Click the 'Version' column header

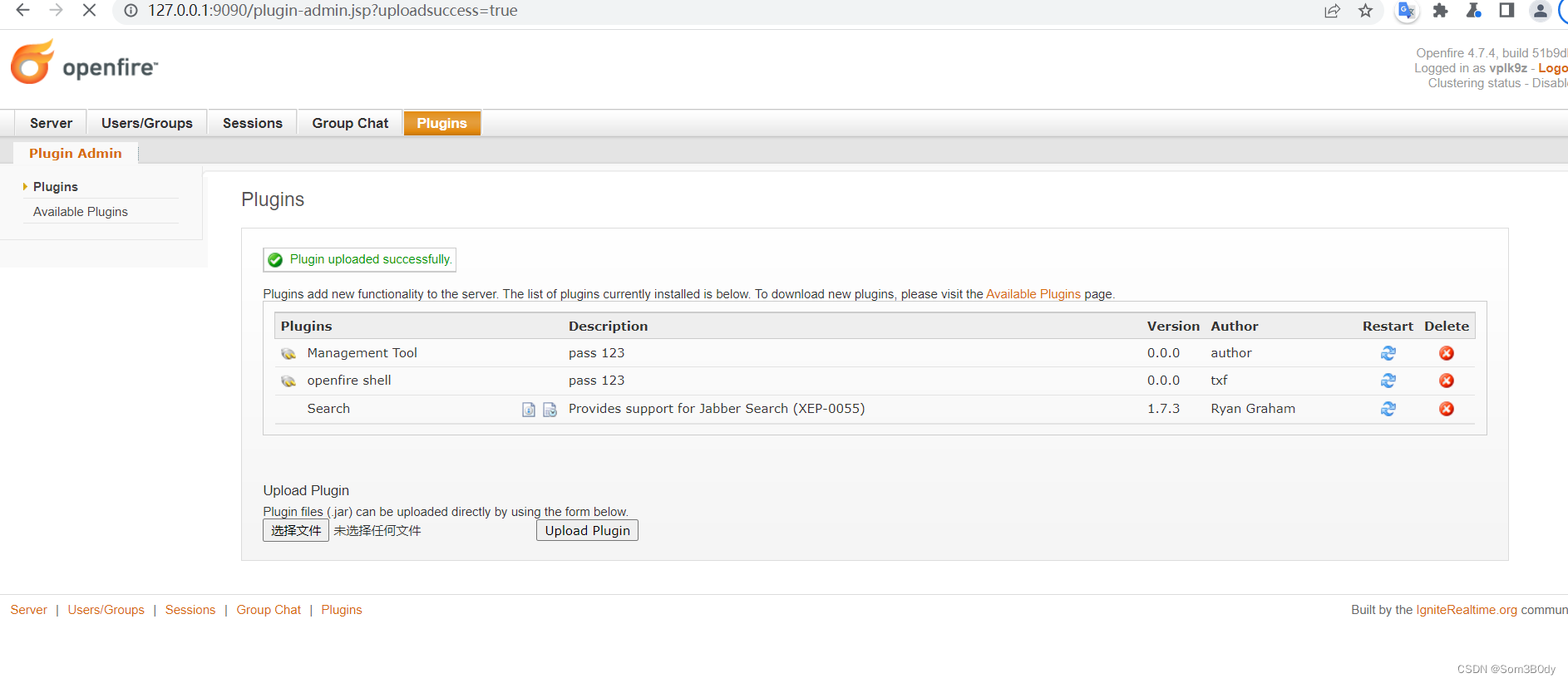tap(1173, 327)
